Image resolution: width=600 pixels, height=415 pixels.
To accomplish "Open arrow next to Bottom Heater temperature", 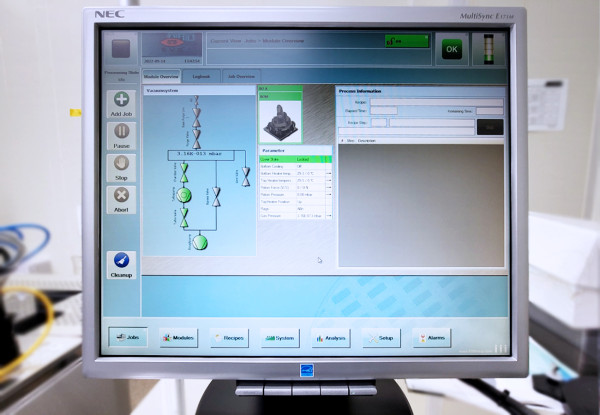I will click(x=327, y=173).
